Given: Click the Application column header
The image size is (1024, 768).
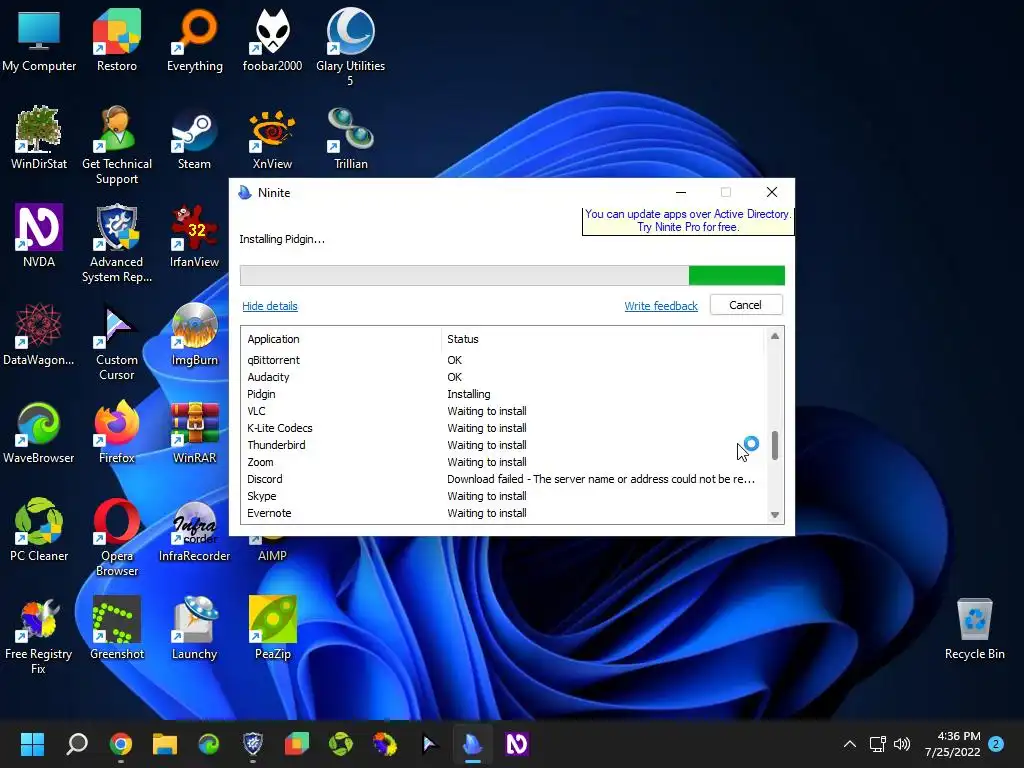Looking at the screenshot, I should pos(341,339).
